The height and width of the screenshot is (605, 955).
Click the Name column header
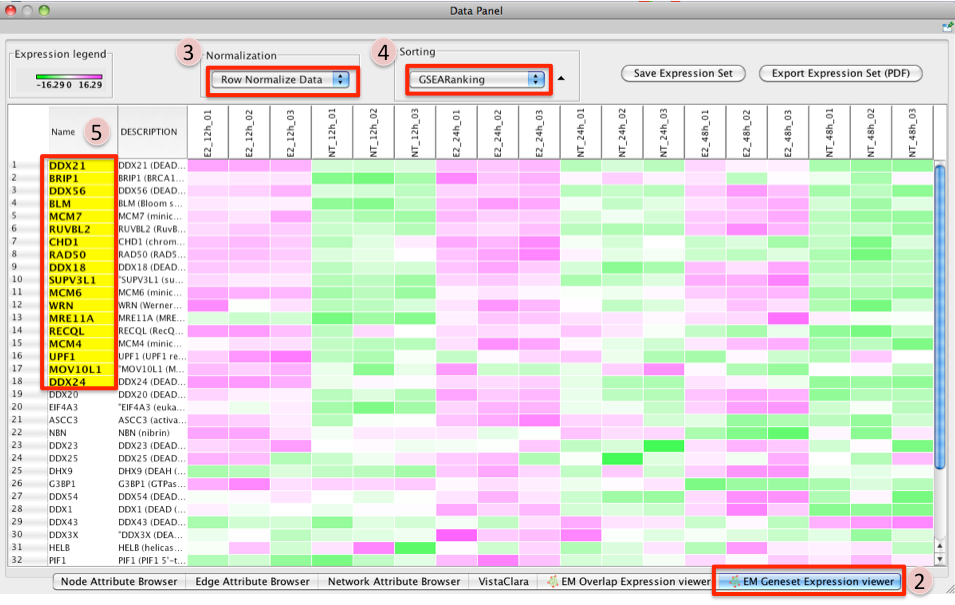tap(63, 131)
